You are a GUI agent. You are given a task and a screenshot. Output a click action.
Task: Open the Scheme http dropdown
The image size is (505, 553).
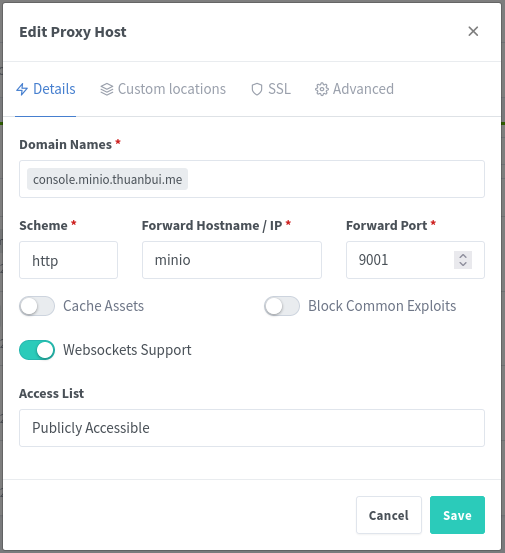[x=68, y=260]
